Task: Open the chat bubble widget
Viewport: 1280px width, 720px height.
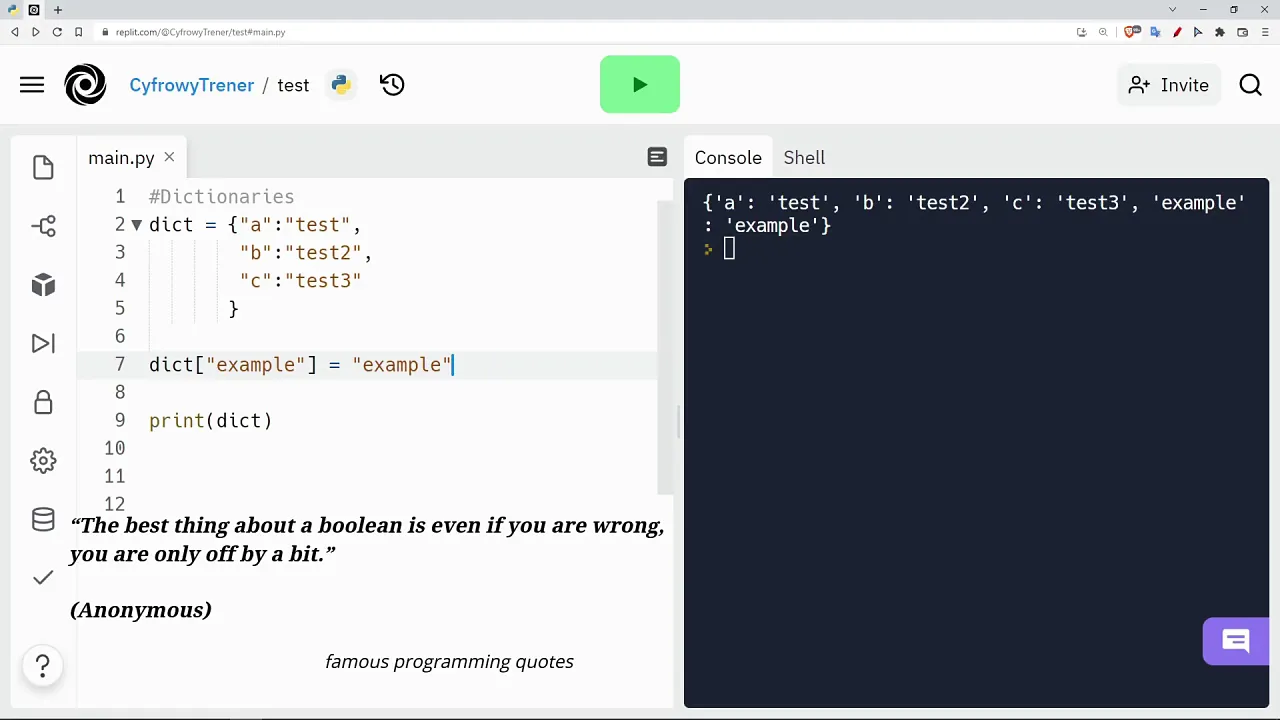Action: 1236,642
